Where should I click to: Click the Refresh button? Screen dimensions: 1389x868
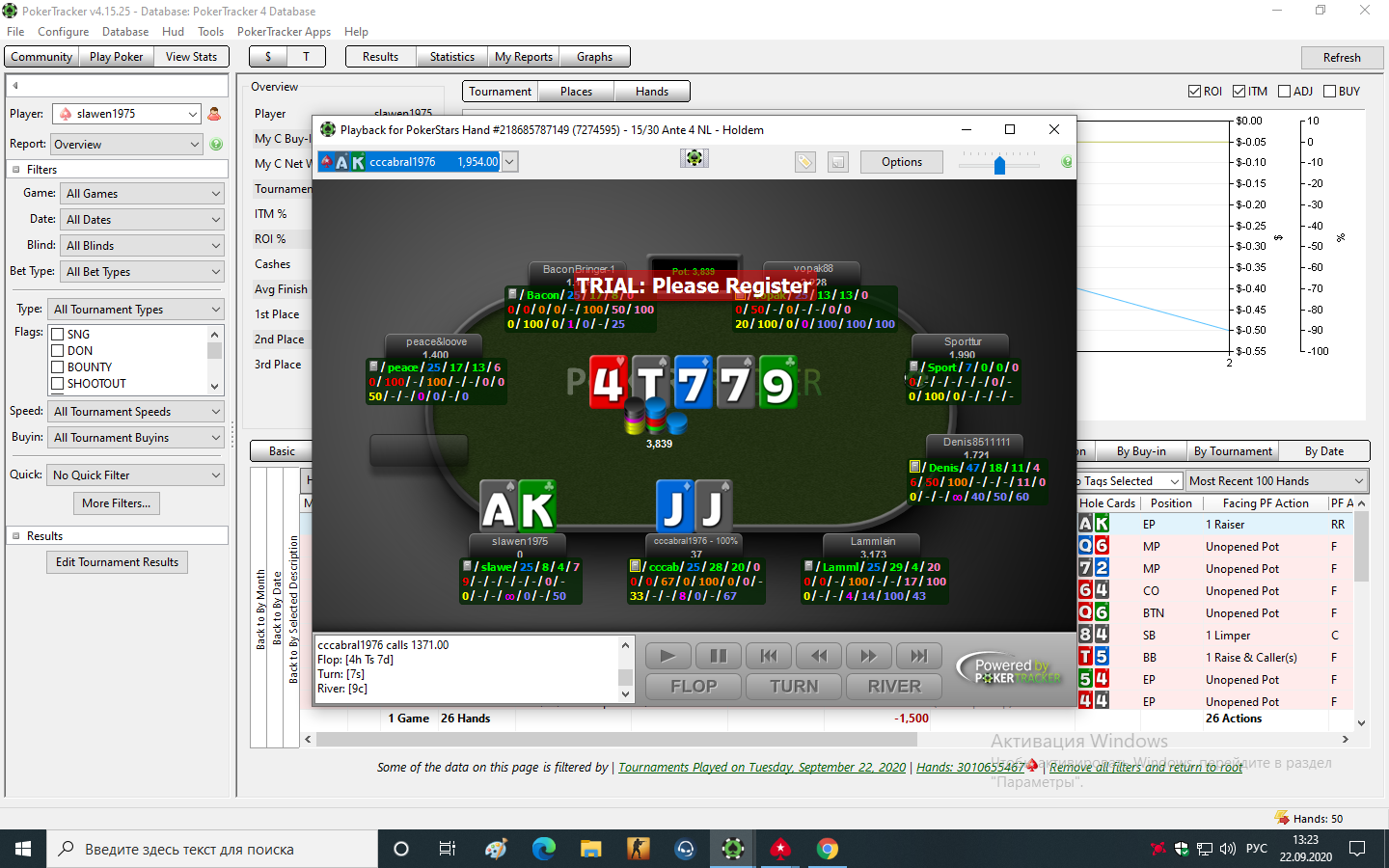point(1342,58)
